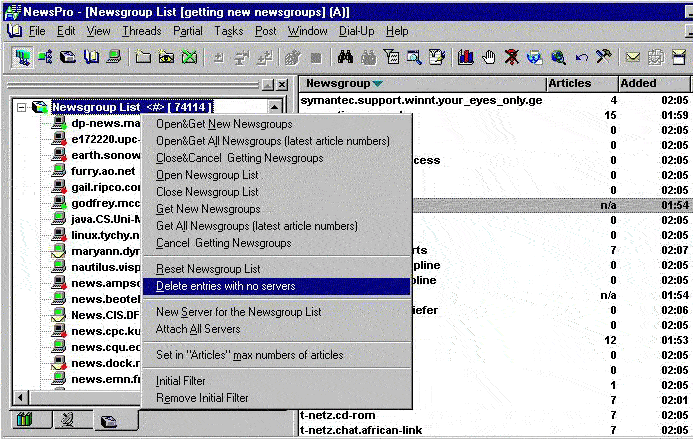The image size is (693, 439).
Task: Choose Open Newsgroup List entry
Action: (x=277, y=175)
